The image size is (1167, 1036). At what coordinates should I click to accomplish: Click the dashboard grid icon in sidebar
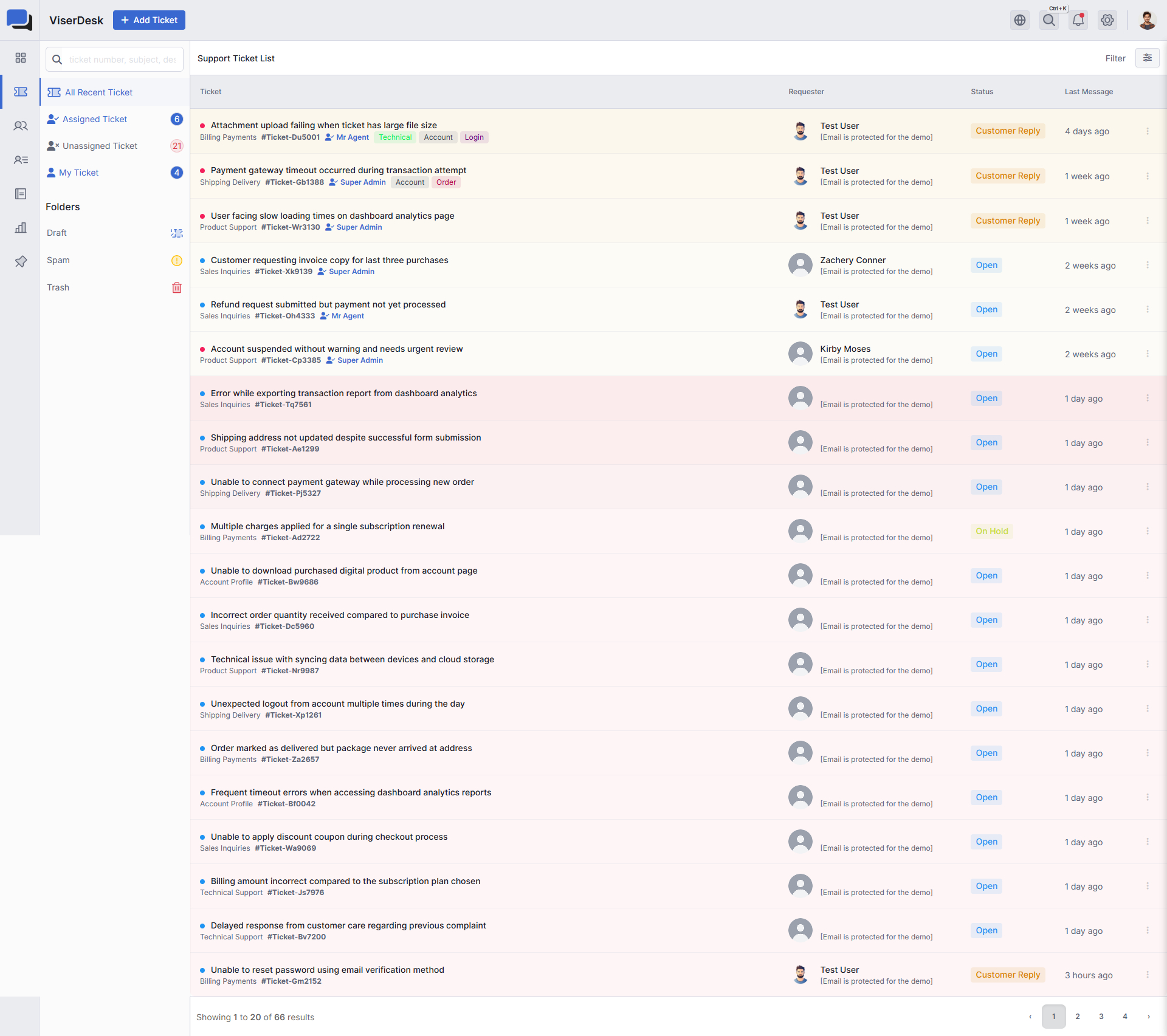21,58
